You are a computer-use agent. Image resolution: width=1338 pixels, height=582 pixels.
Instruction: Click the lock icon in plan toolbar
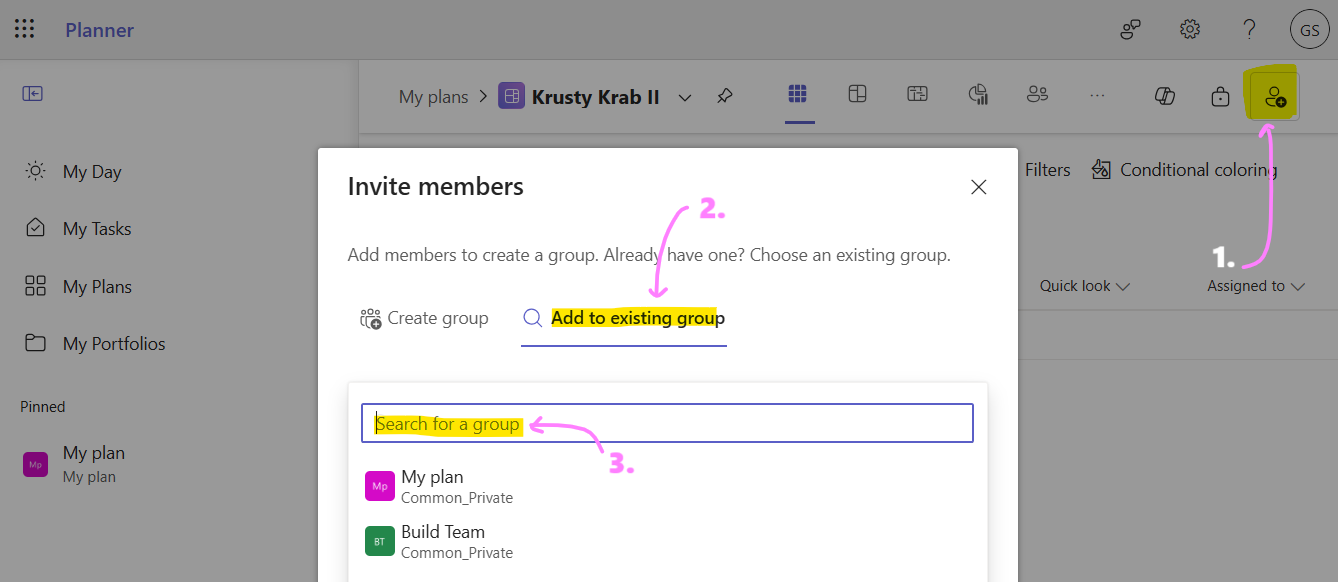(1220, 96)
